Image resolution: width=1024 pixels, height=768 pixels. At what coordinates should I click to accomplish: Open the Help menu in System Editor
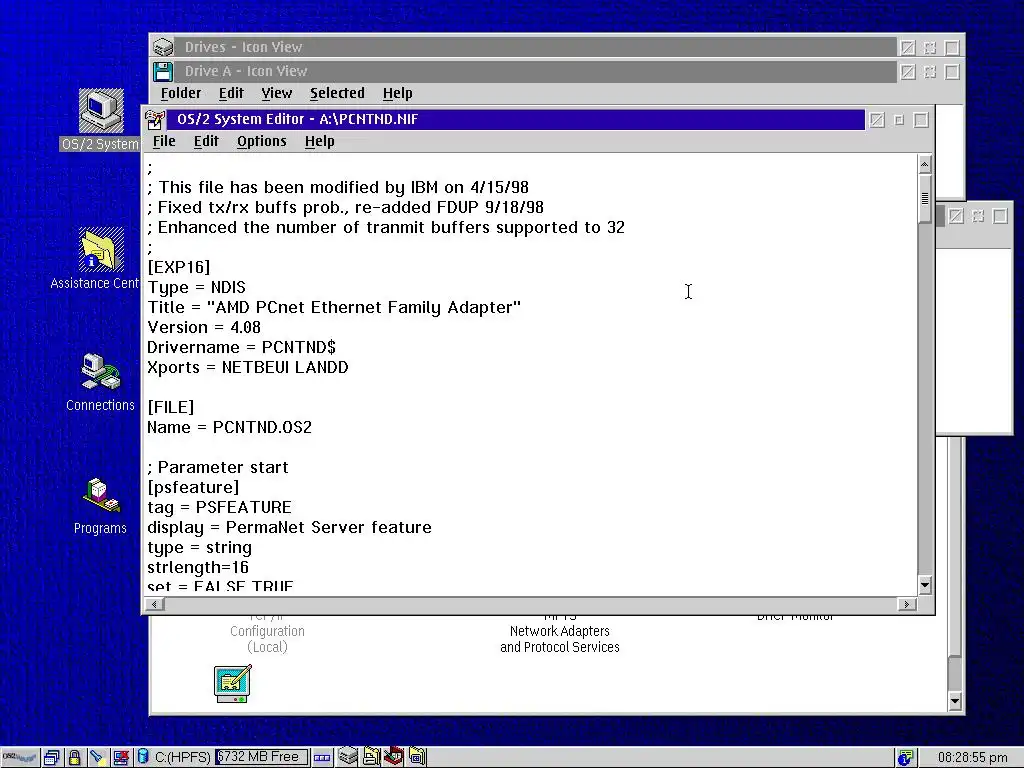point(319,141)
